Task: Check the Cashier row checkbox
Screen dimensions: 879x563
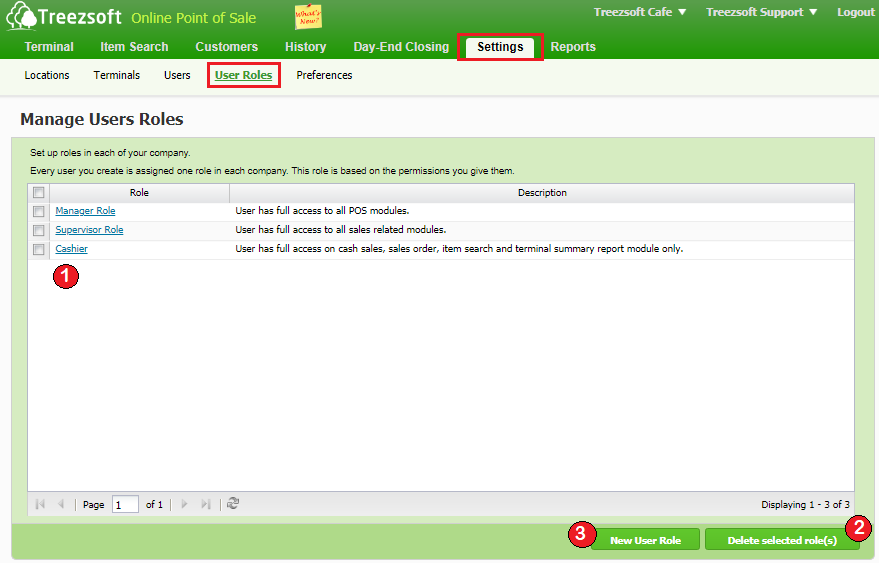Action: pos(39,250)
